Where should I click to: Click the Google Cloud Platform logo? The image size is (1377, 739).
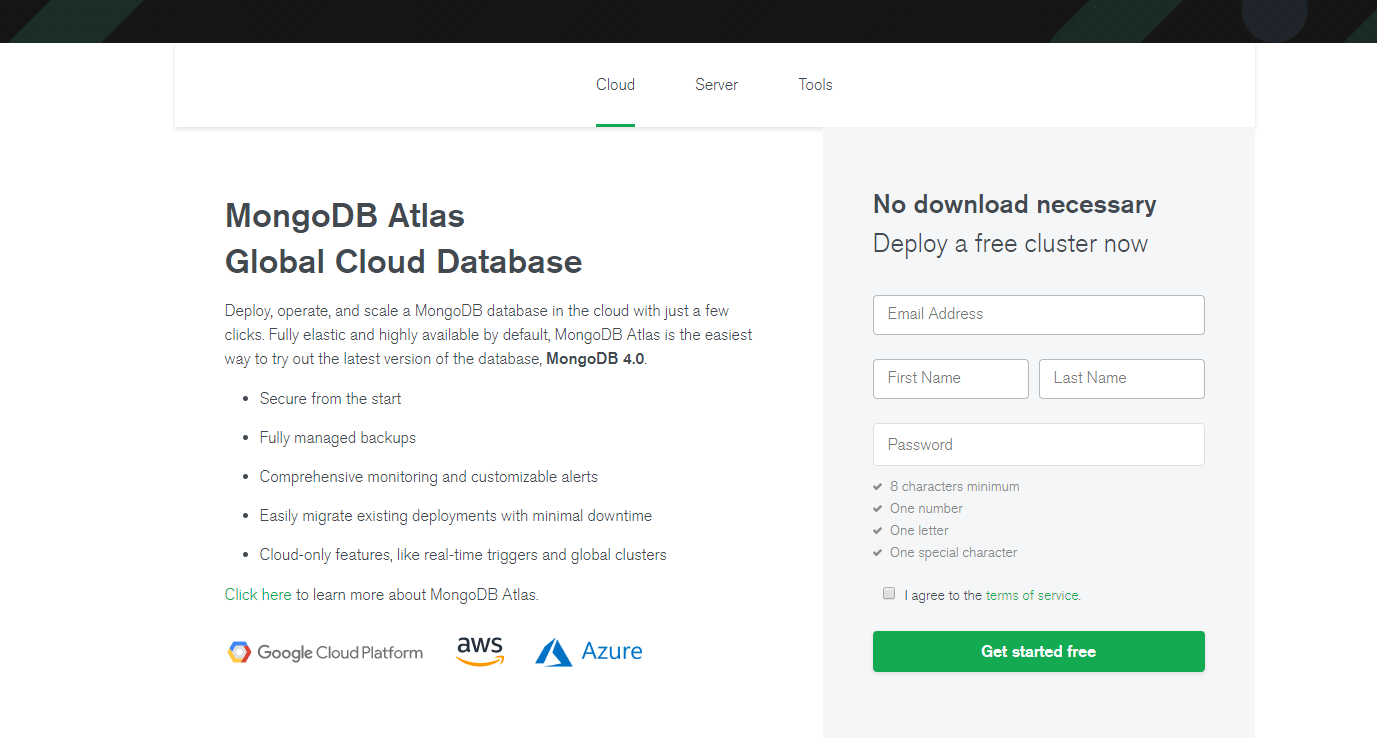coord(325,653)
